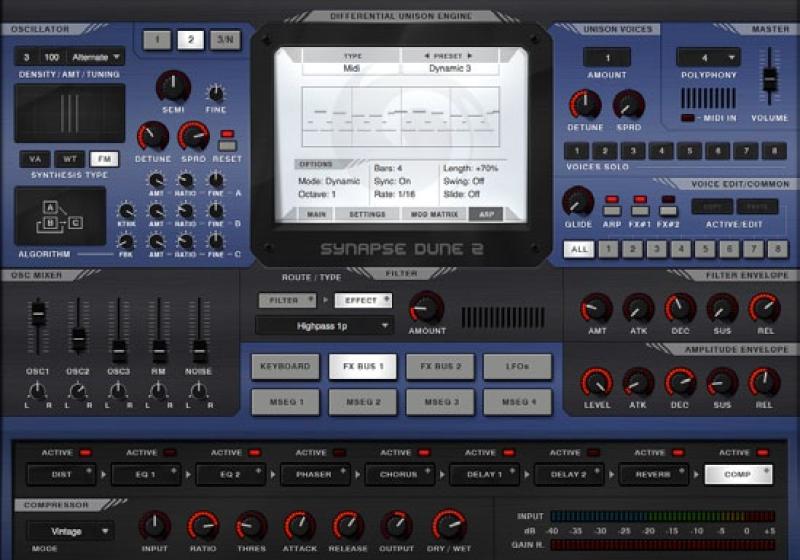Select the previous arpeggiator preset arrow
Viewport: 800px width, 560px height.
(x=427, y=56)
